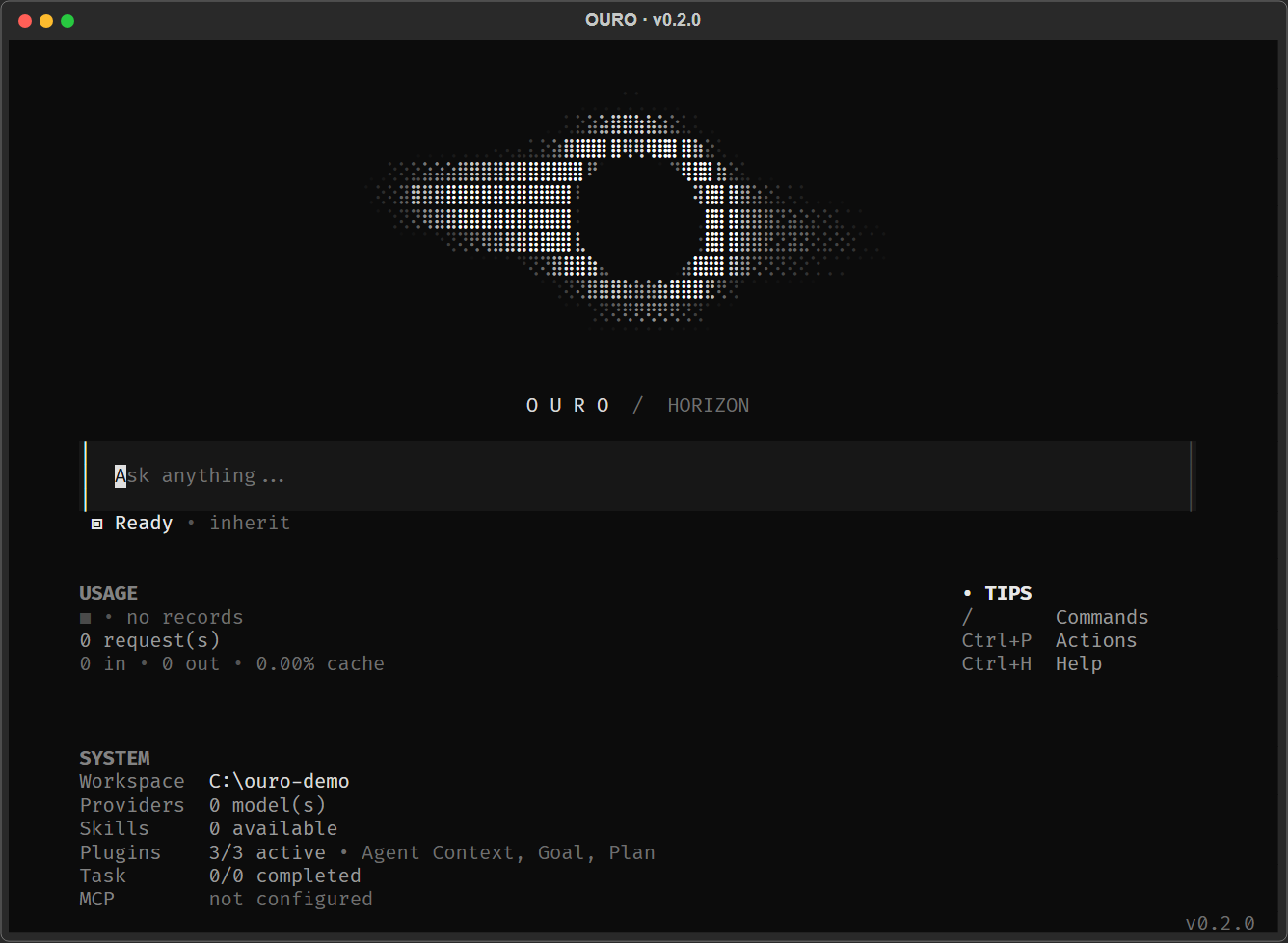This screenshot has width=1288, height=943.
Task: Click the gray square usage indicator icon
Action: click(86, 618)
